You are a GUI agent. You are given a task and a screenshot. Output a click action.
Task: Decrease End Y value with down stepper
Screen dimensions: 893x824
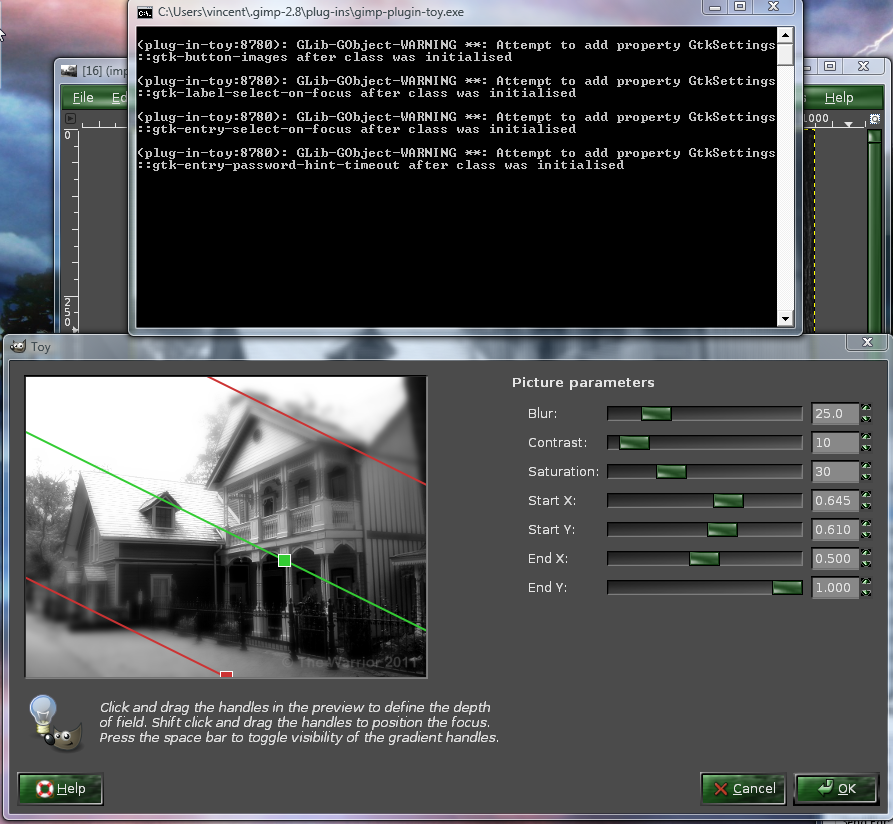click(x=866, y=593)
